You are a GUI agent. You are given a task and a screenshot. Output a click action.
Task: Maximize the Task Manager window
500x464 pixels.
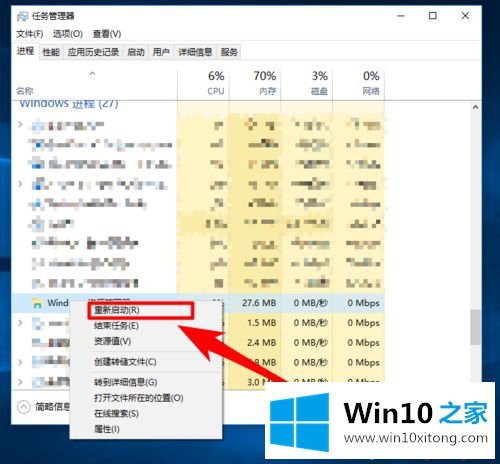click(x=433, y=16)
